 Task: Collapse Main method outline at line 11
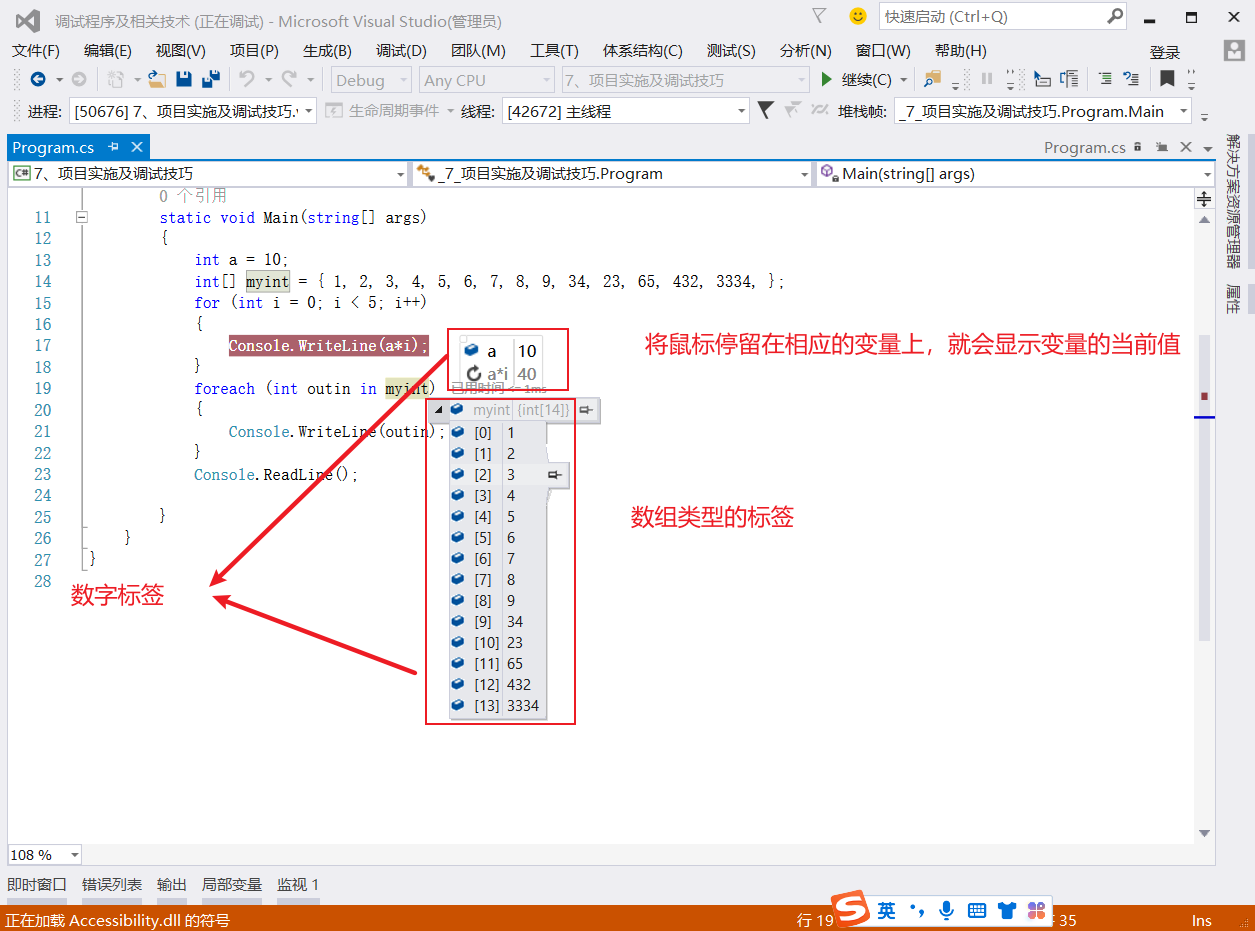(x=82, y=217)
